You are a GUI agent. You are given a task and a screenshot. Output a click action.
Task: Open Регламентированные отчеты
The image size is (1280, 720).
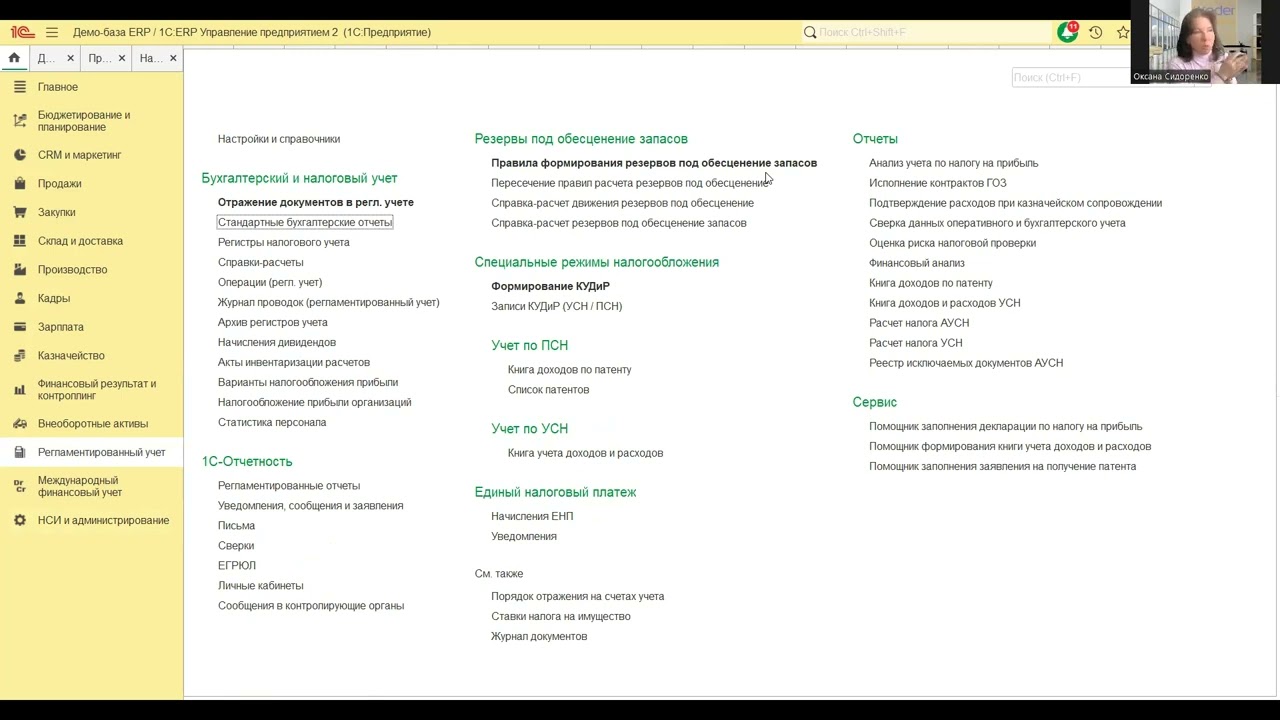[289, 486]
